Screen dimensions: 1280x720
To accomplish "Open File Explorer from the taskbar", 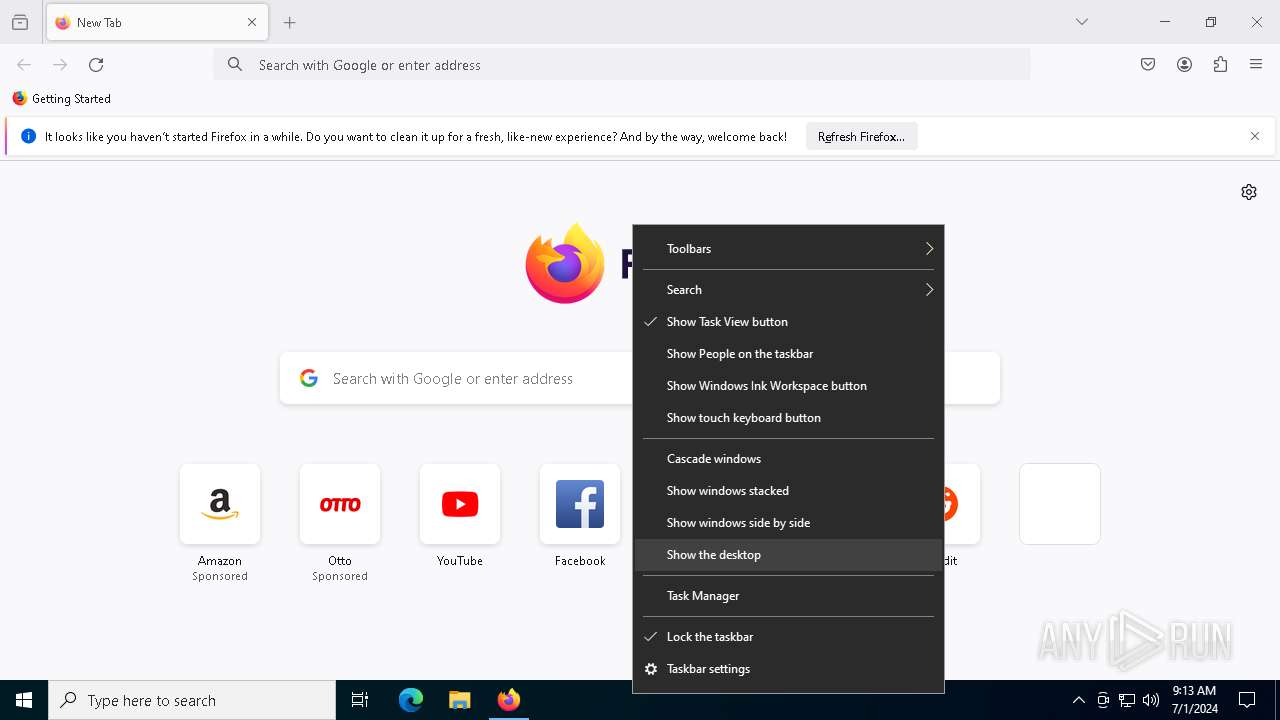I will (x=460, y=700).
